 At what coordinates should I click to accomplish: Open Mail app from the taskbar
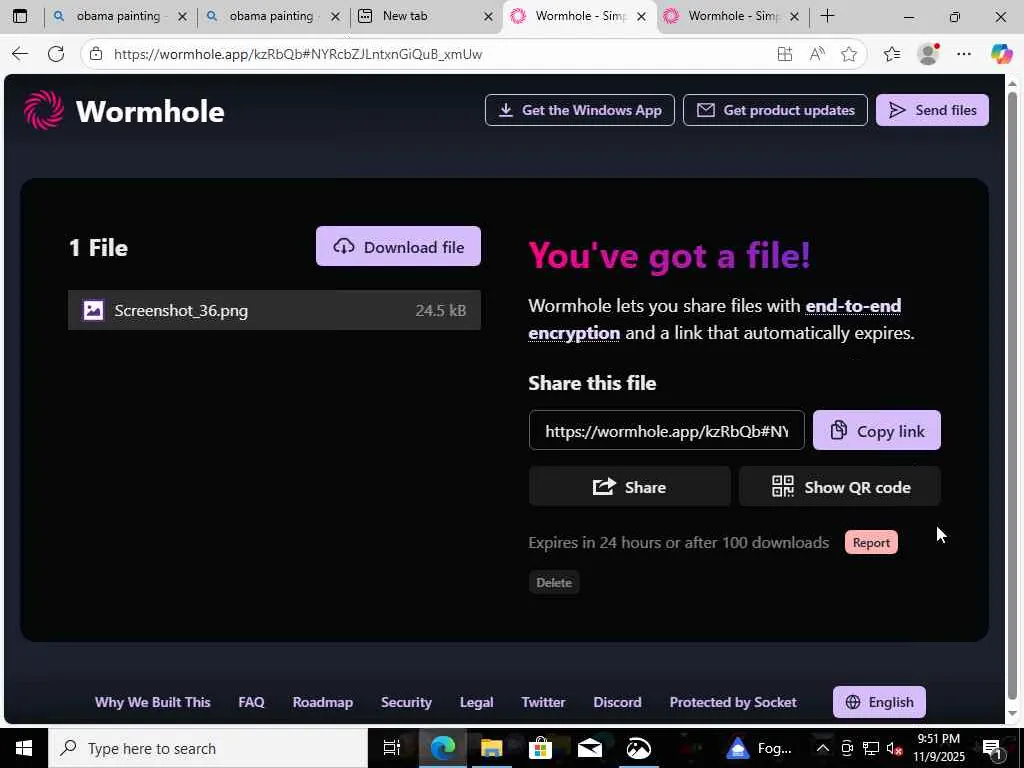[x=589, y=748]
